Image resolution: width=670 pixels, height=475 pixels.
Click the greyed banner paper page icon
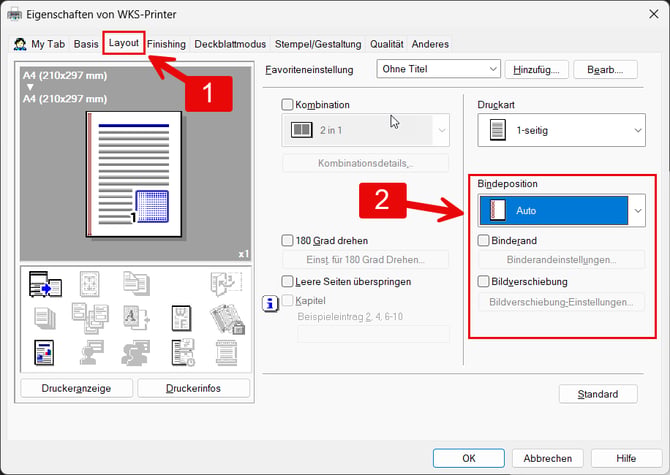pos(226,353)
